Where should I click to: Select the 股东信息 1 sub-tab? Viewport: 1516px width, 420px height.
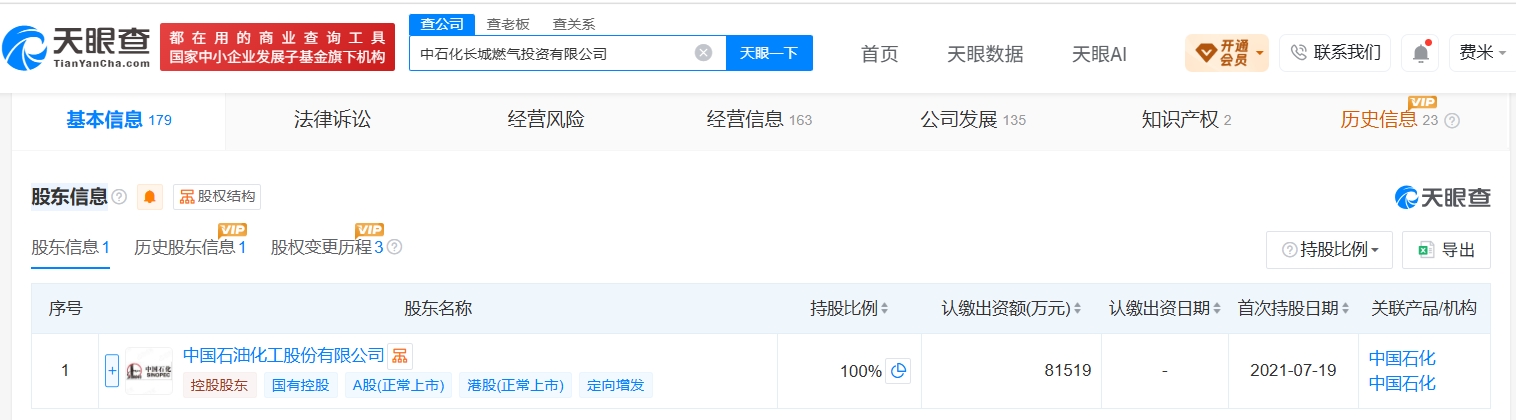(70, 247)
